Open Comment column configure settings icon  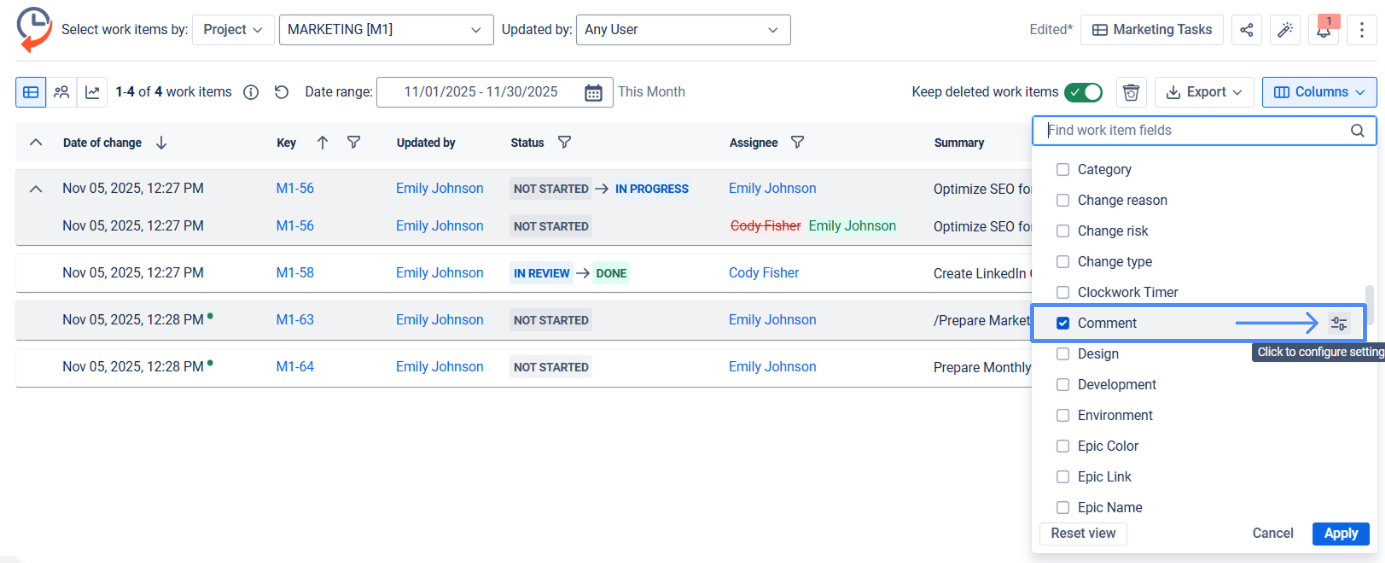1339,323
